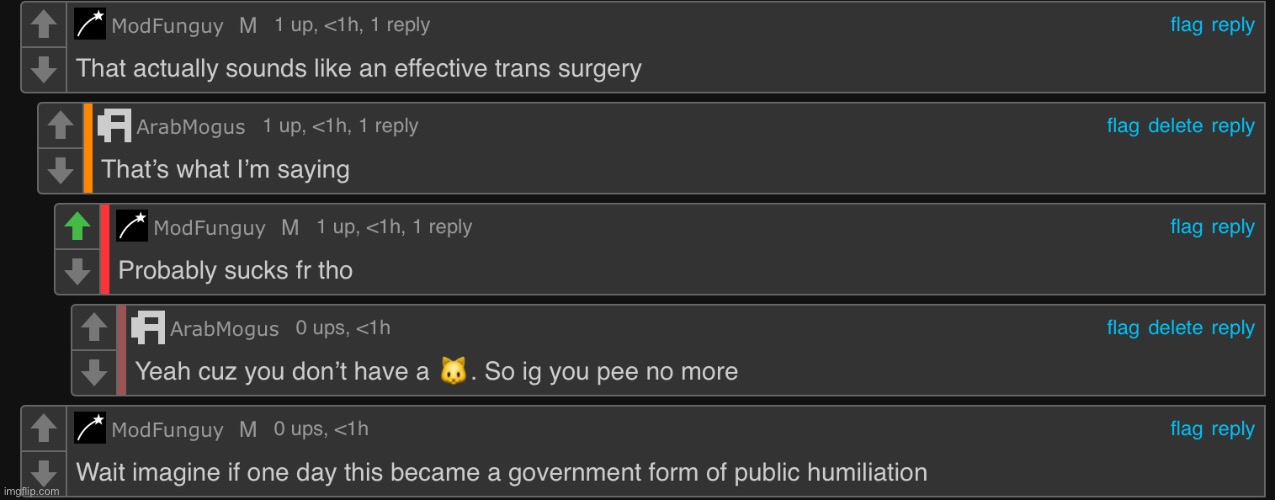1275x500 pixels.
Task: Open ArabMogus profile from 'That's what I'm saying'
Action: pyautogui.click(x=190, y=127)
